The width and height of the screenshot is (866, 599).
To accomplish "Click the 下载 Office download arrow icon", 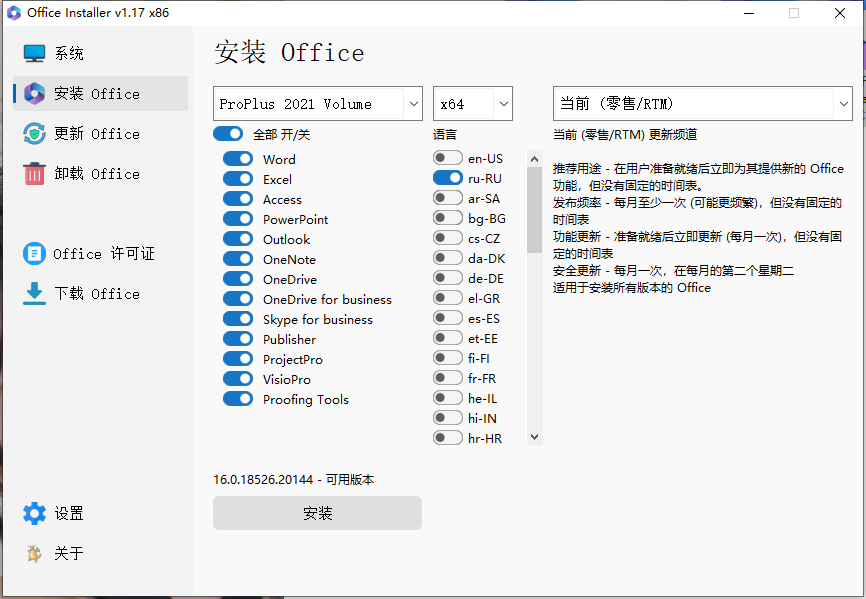I will 35,293.
